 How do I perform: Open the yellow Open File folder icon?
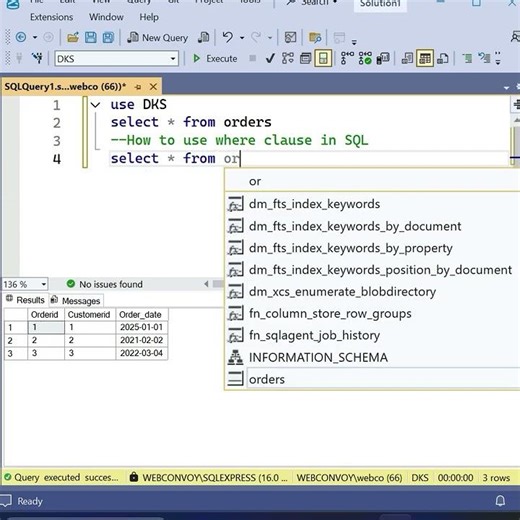73,37
